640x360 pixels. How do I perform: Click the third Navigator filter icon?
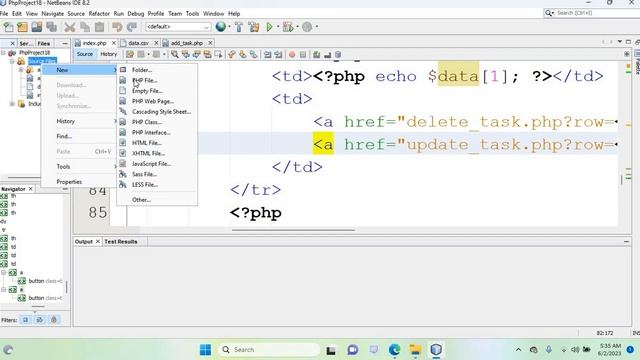pos(54,320)
